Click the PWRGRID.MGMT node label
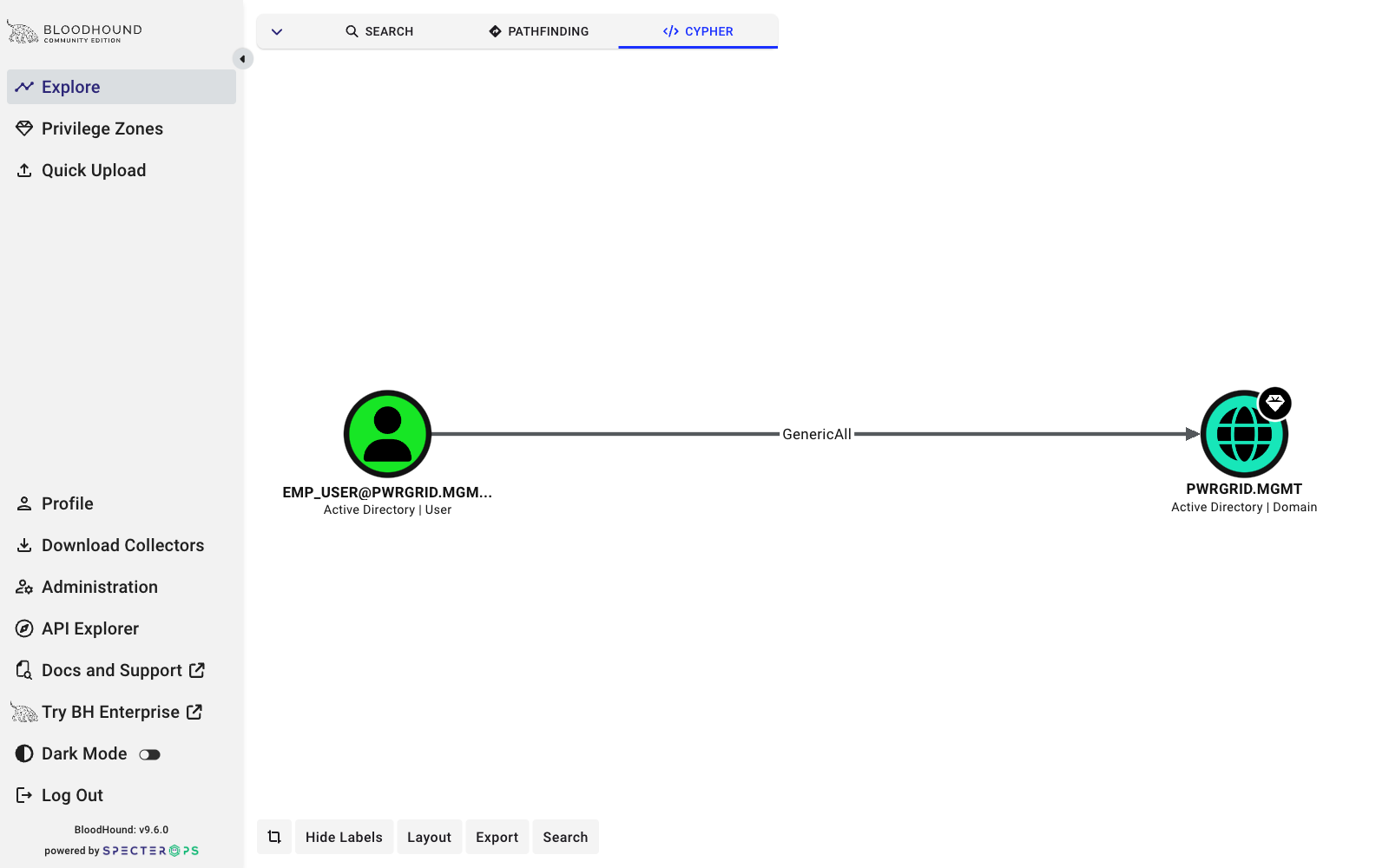Viewport: 1389px width, 868px height. [x=1244, y=489]
